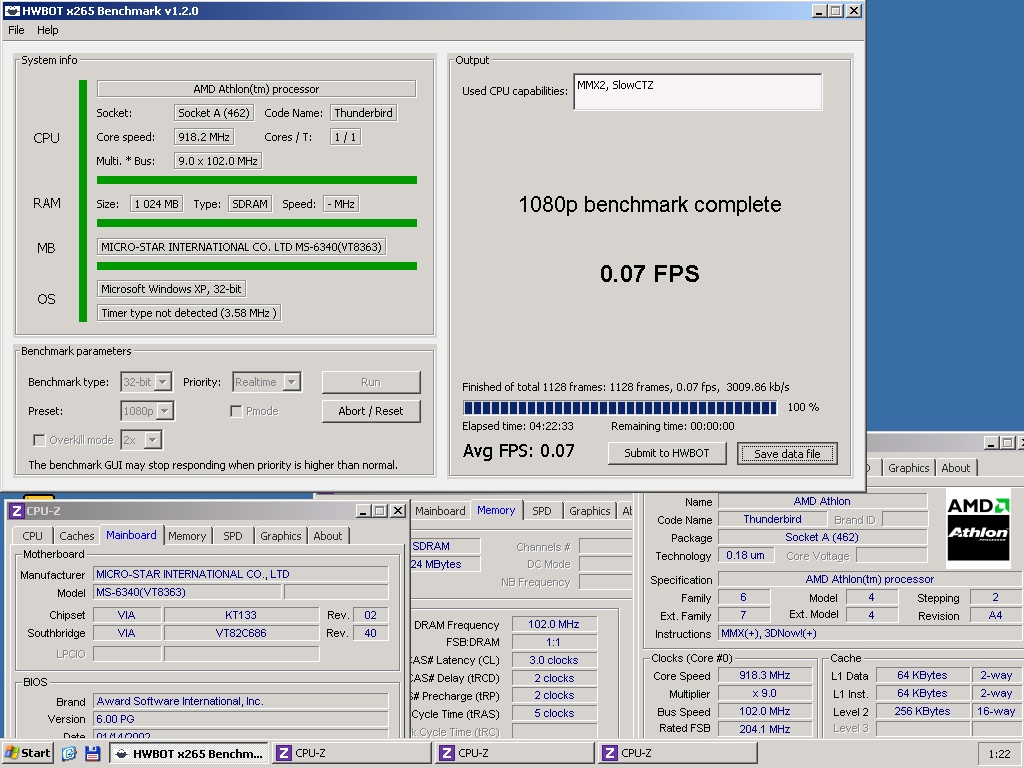The height and width of the screenshot is (768, 1024).
Task: Select SPD tab in the middle CPU-Z window
Action: pyautogui.click(x=541, y=511)
